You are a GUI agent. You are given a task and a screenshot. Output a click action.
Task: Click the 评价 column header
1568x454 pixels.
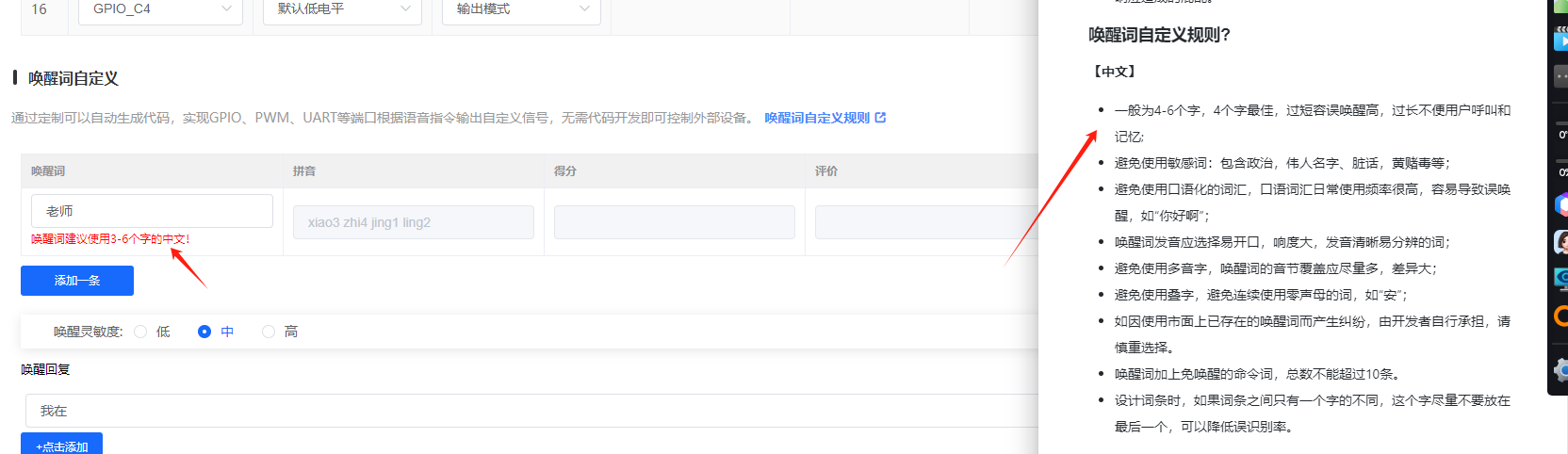[826, 171]
